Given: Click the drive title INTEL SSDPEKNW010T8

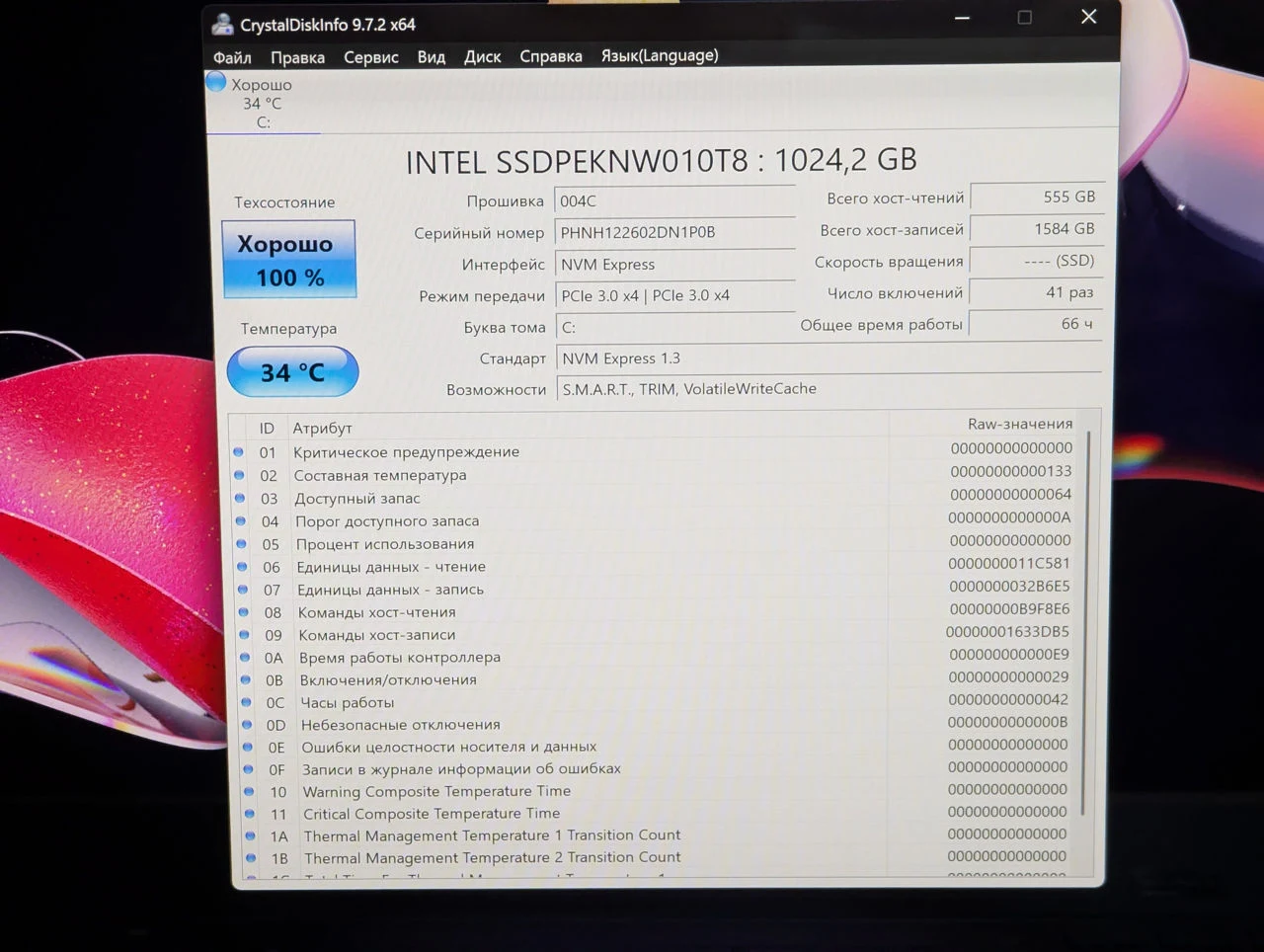Looking at the screenshot, I should coord(662,160).
